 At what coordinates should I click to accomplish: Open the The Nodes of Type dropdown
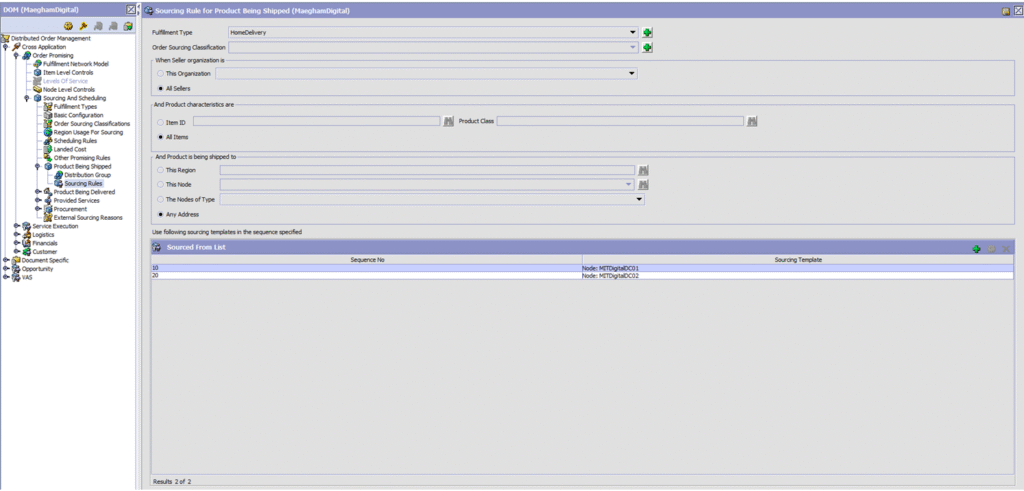[639, 200]
